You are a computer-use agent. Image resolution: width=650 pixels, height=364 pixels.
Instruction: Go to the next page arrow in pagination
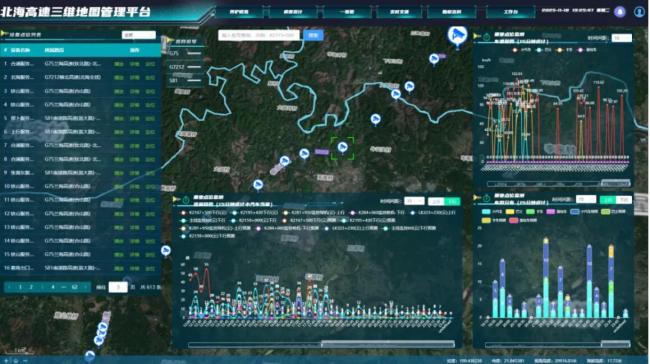pos(86,287)
